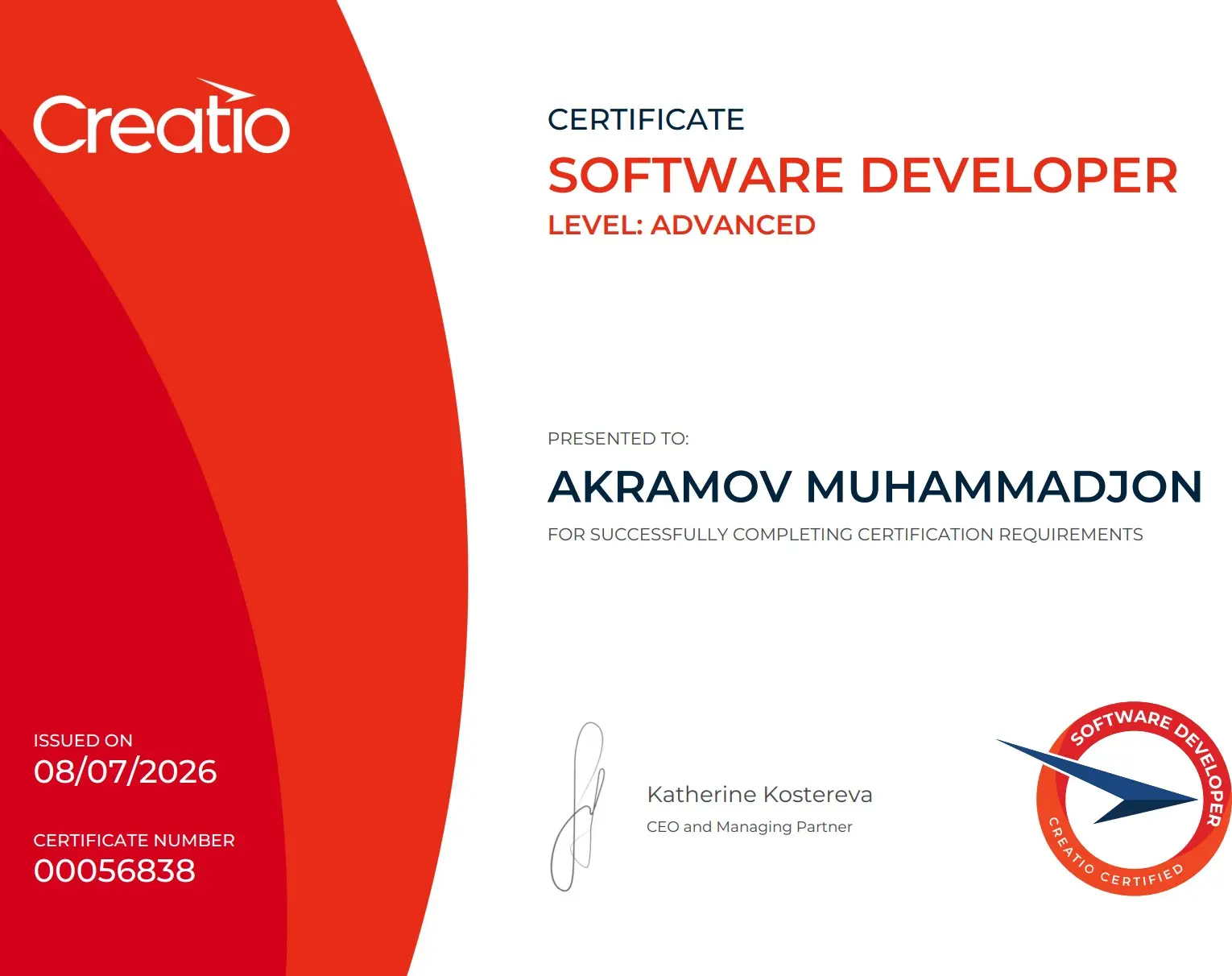Click the "SOFTWARE DEVELOPER" title

(862, 176)
